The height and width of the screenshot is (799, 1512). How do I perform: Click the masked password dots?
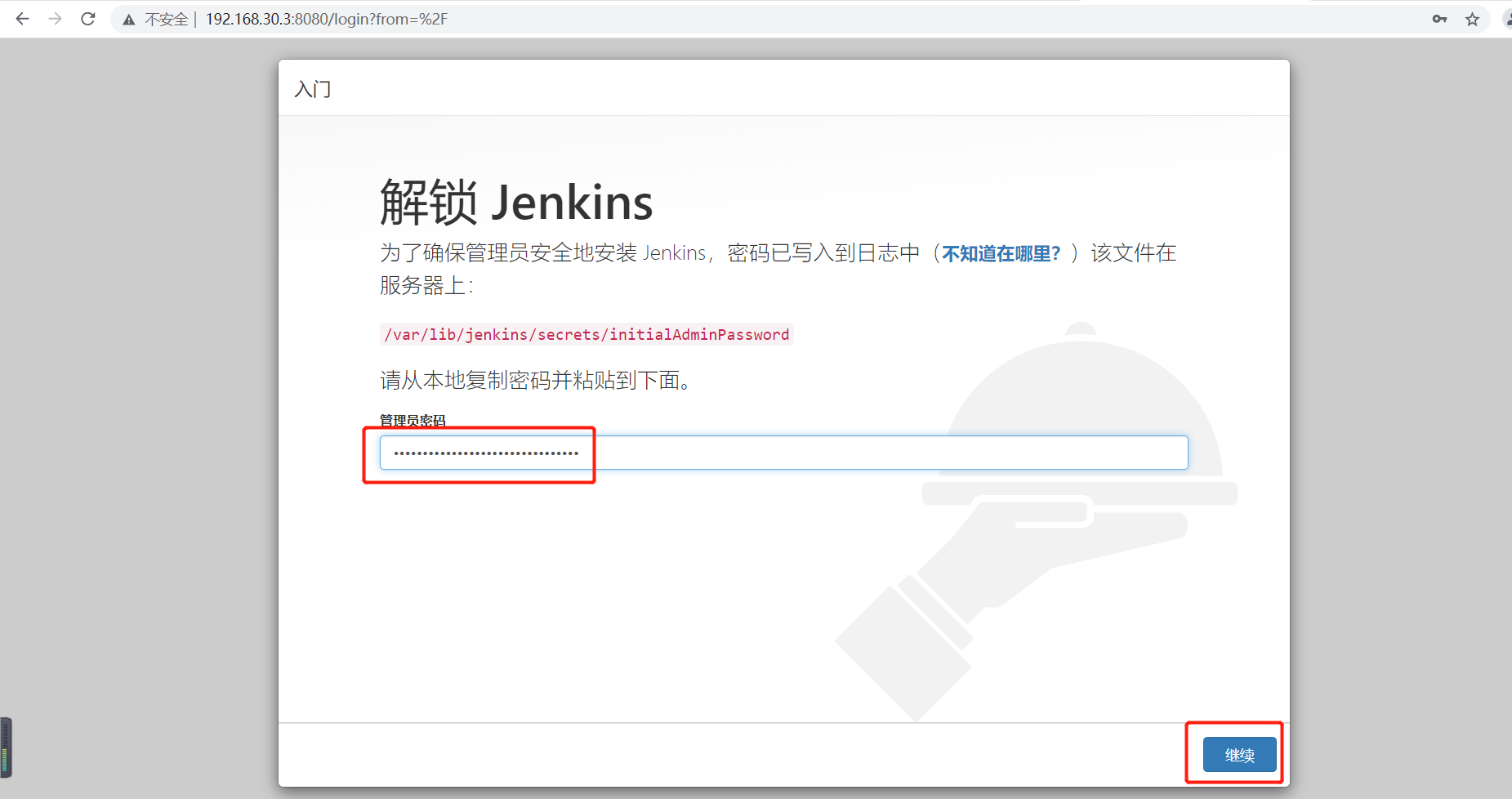(484, 452)
